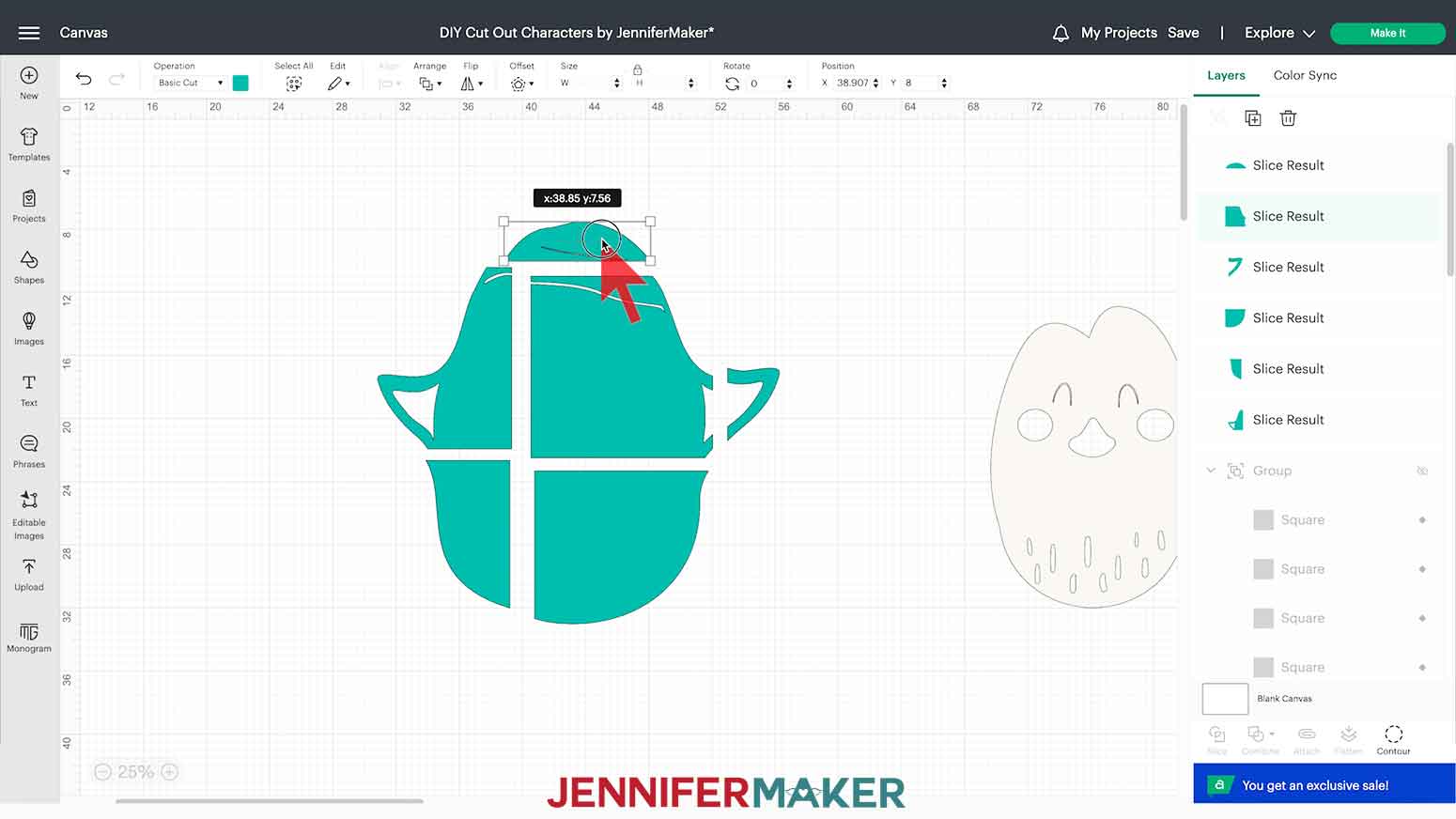
Task: Show the hidden Group layer
Action: click(x=1422, y=471)
